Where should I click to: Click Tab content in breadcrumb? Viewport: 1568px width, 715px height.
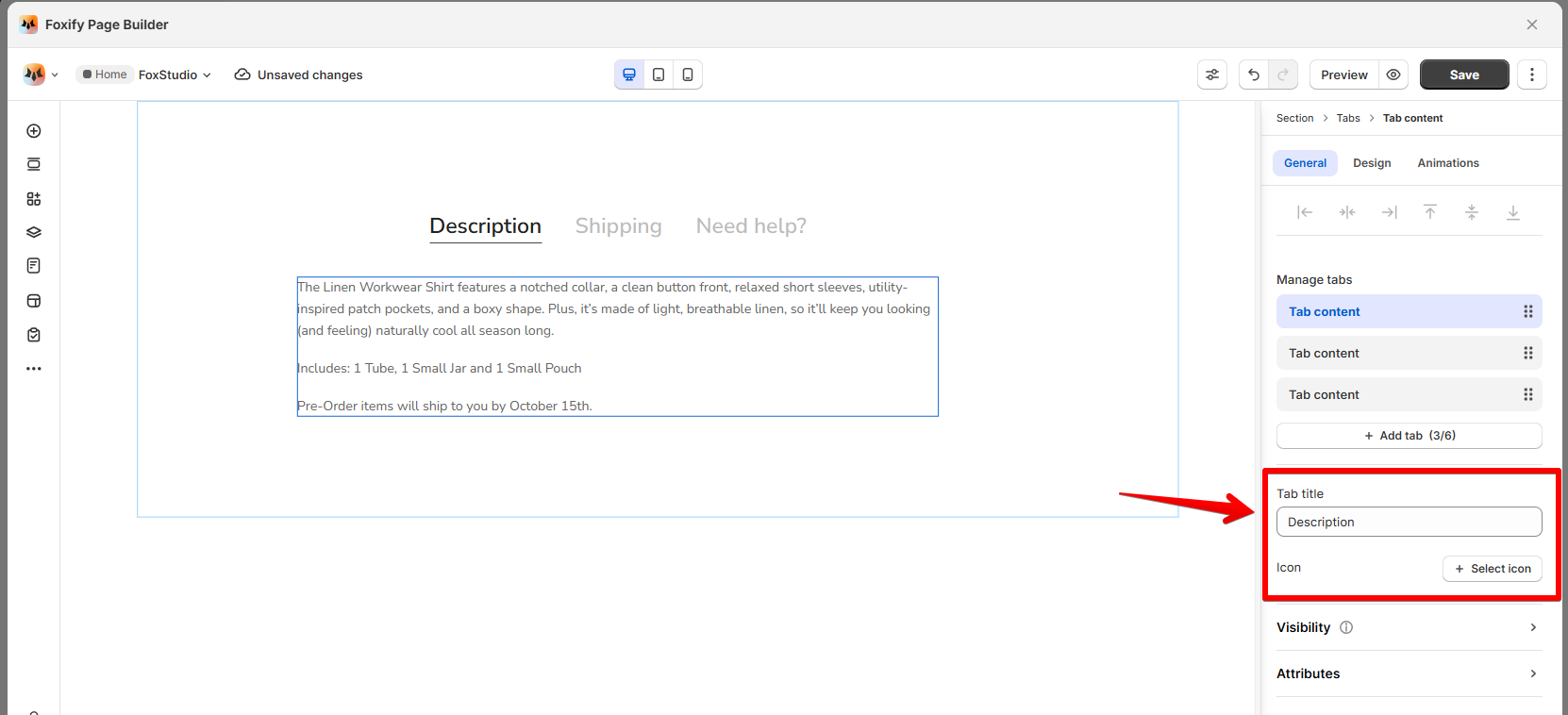click(1412, 118)
